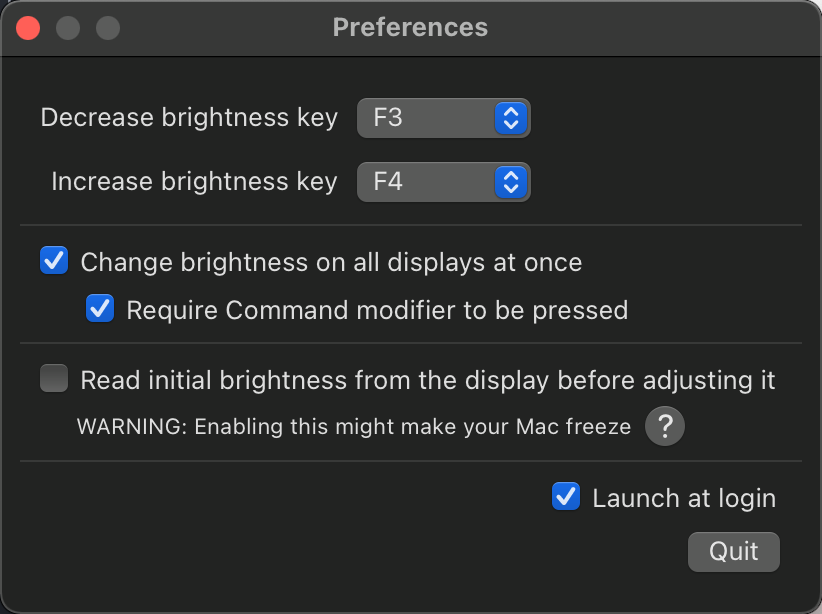Close the Preferences window with red button

coord(28,28)
